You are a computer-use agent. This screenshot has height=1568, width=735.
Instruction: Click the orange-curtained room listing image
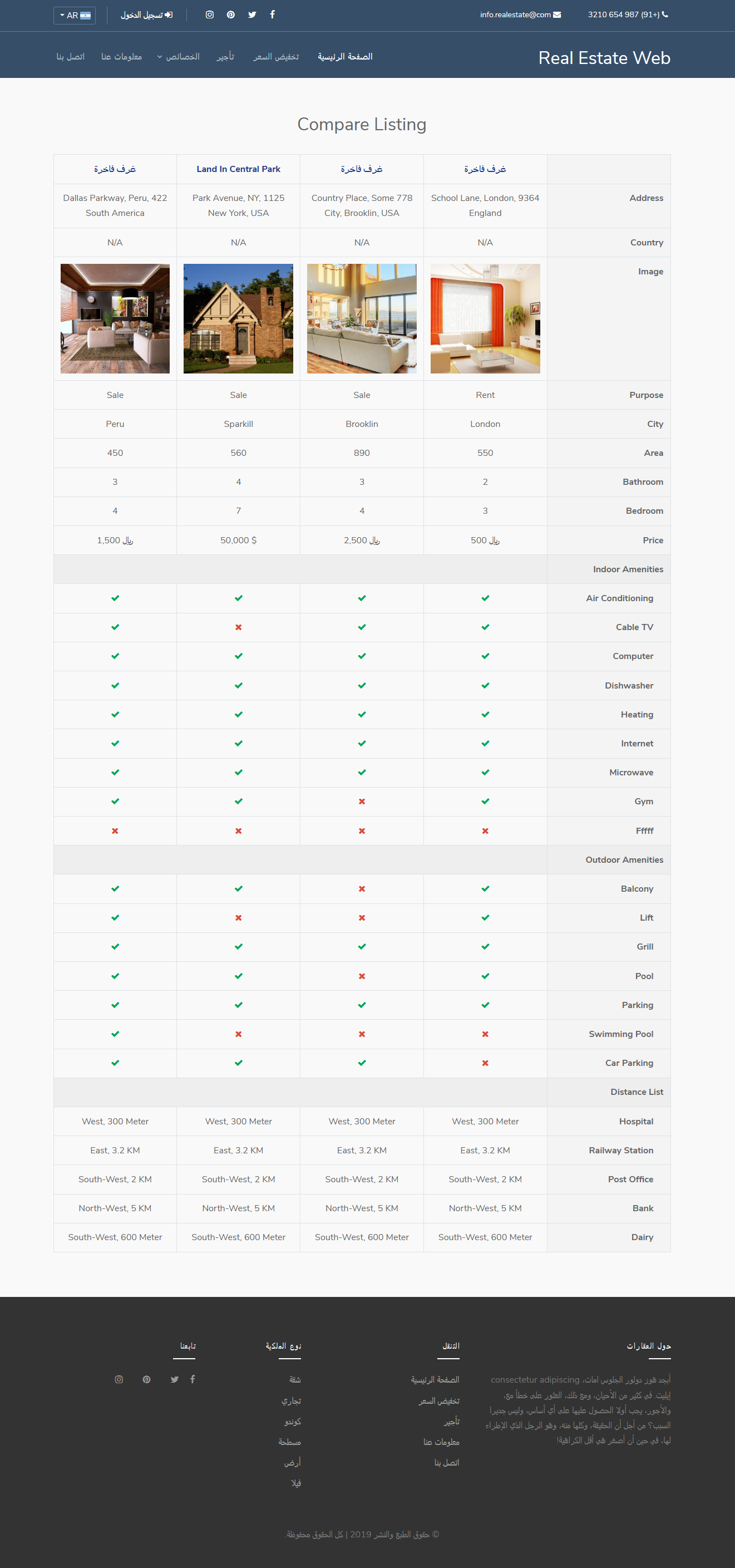[x=485, y=318]
